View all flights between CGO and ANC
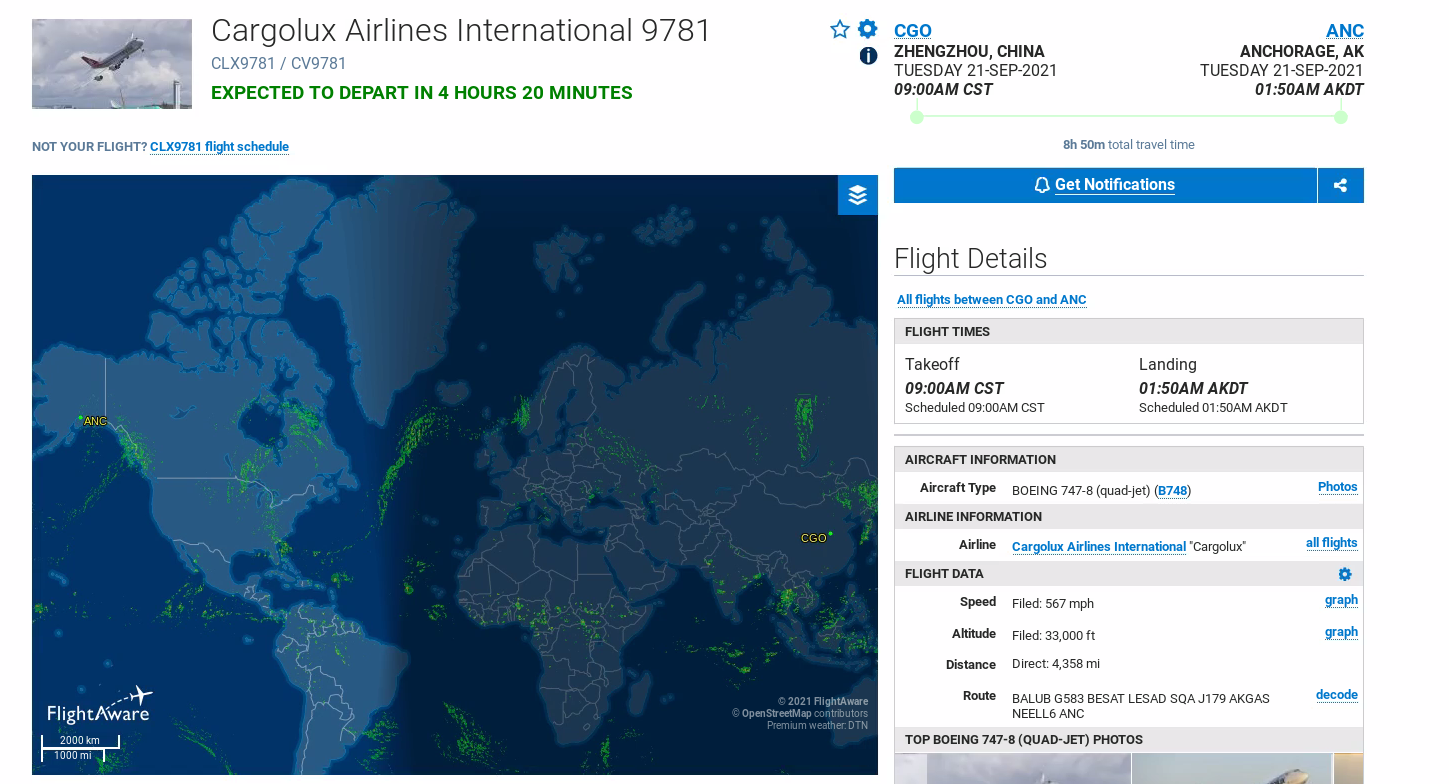Viewport: 1449px width, 784px height. pos(991,300)
